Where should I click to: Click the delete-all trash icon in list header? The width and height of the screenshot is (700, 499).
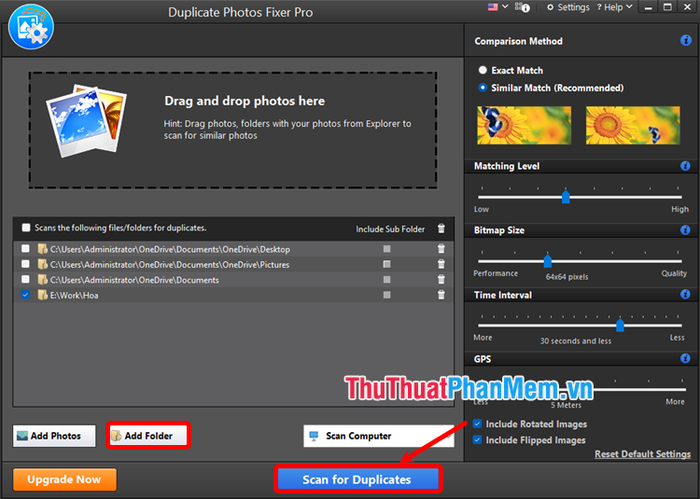point(441,229)
